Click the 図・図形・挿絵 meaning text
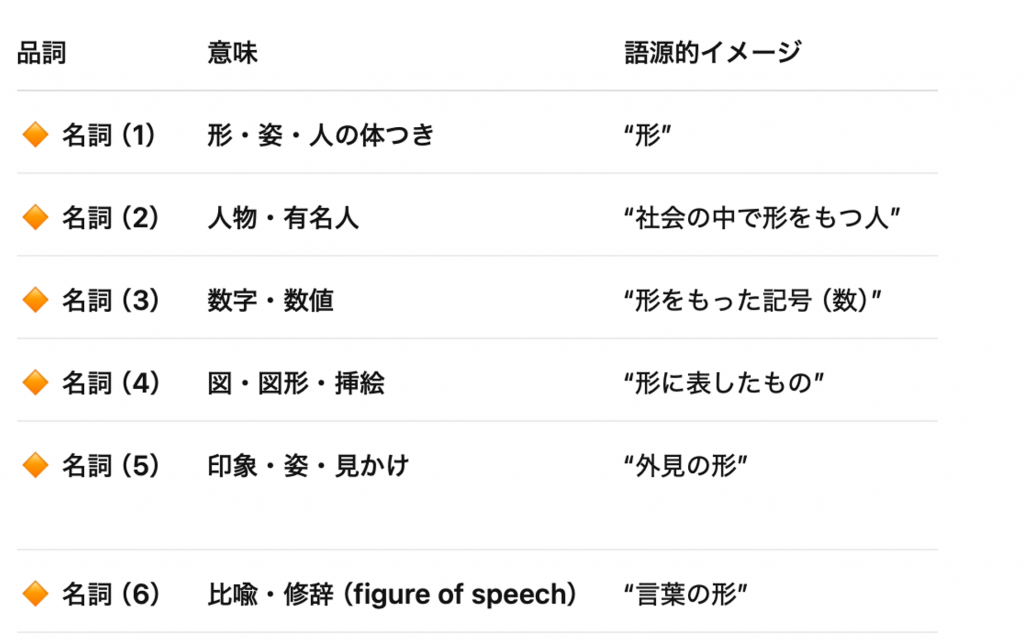This screenshot has height=642, width=1024. pyautogui.click(x=296, y=383)
